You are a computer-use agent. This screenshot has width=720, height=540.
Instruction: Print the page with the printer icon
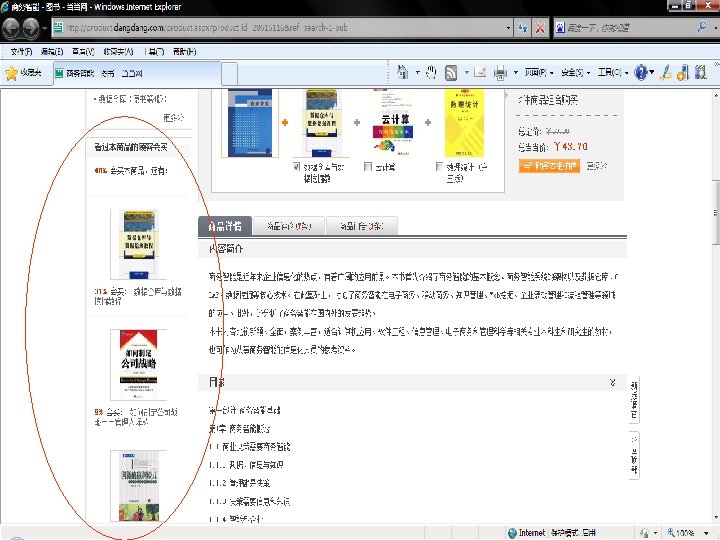(500, 73)
